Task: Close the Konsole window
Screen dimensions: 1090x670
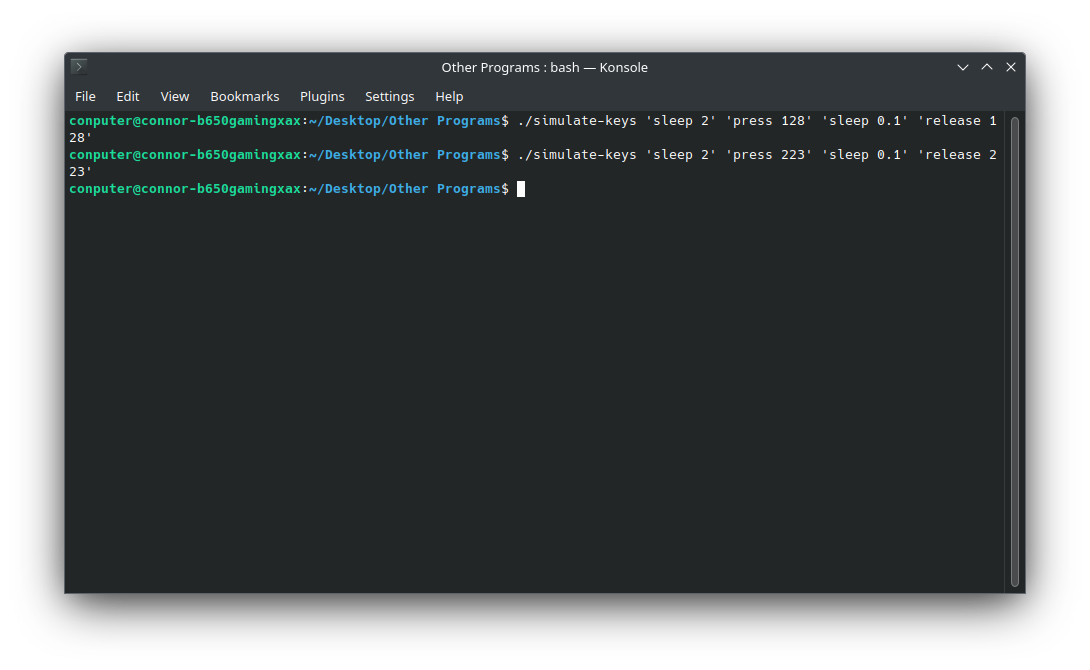Action: pos(1011,67)
